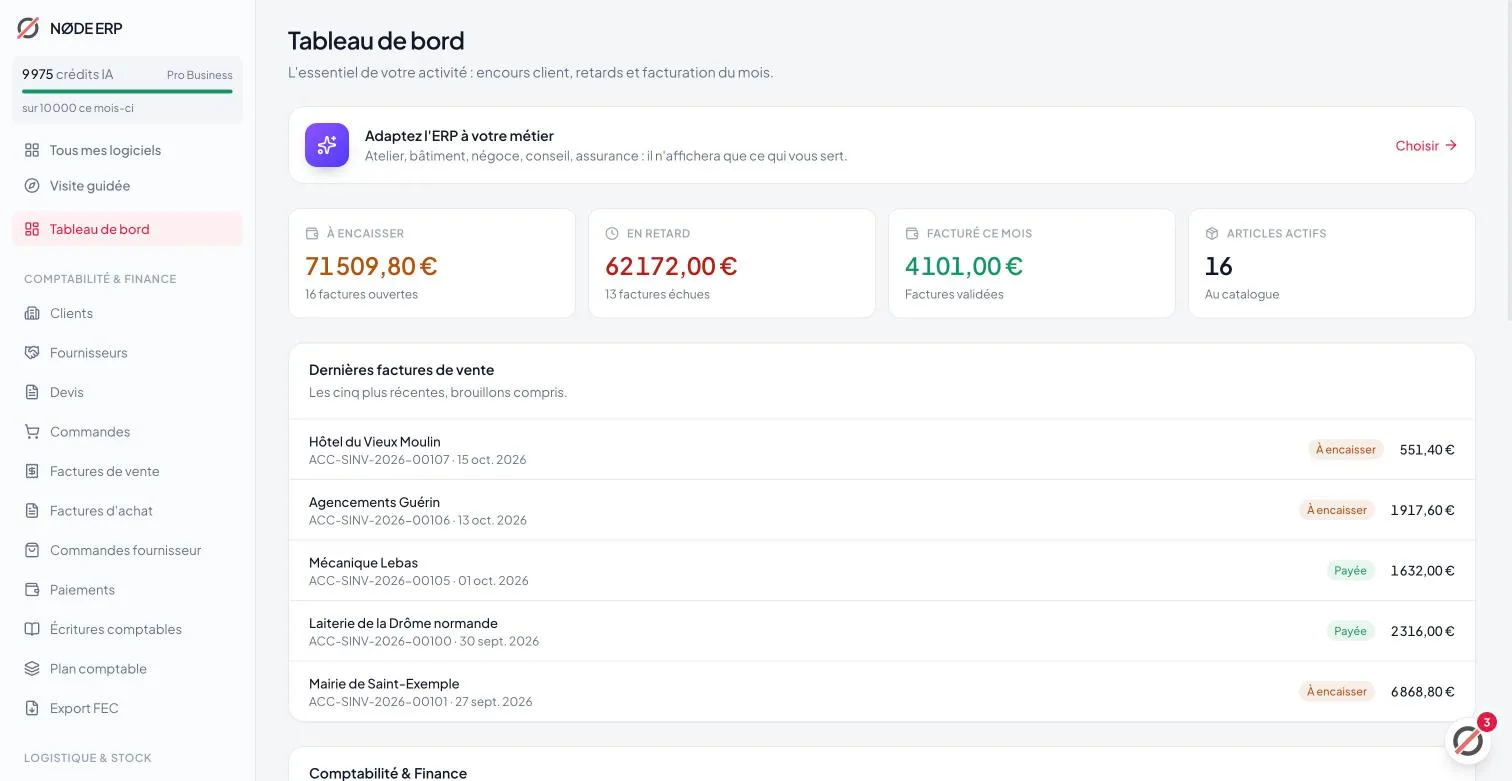Select the Facturé ce mois card
Image resolution: width=1512 pixels, height=781 pixels.
1032,264
